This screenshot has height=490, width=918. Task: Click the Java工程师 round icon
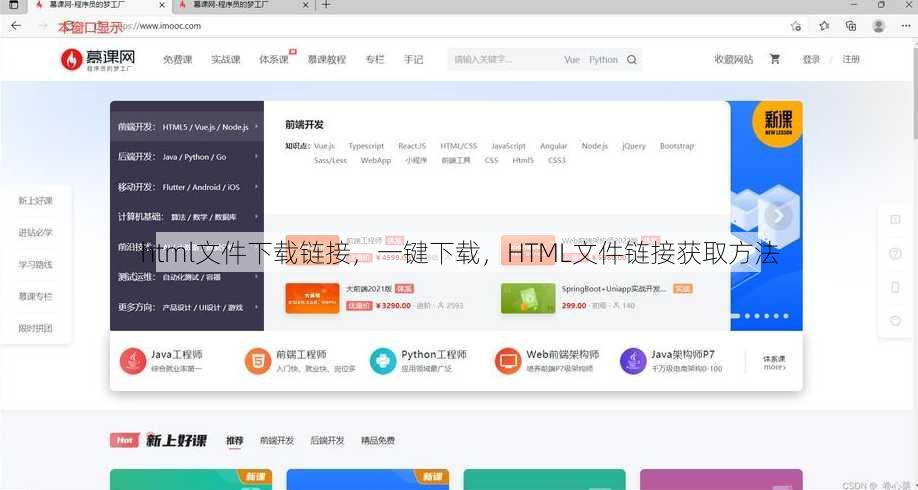click(133, 361)
